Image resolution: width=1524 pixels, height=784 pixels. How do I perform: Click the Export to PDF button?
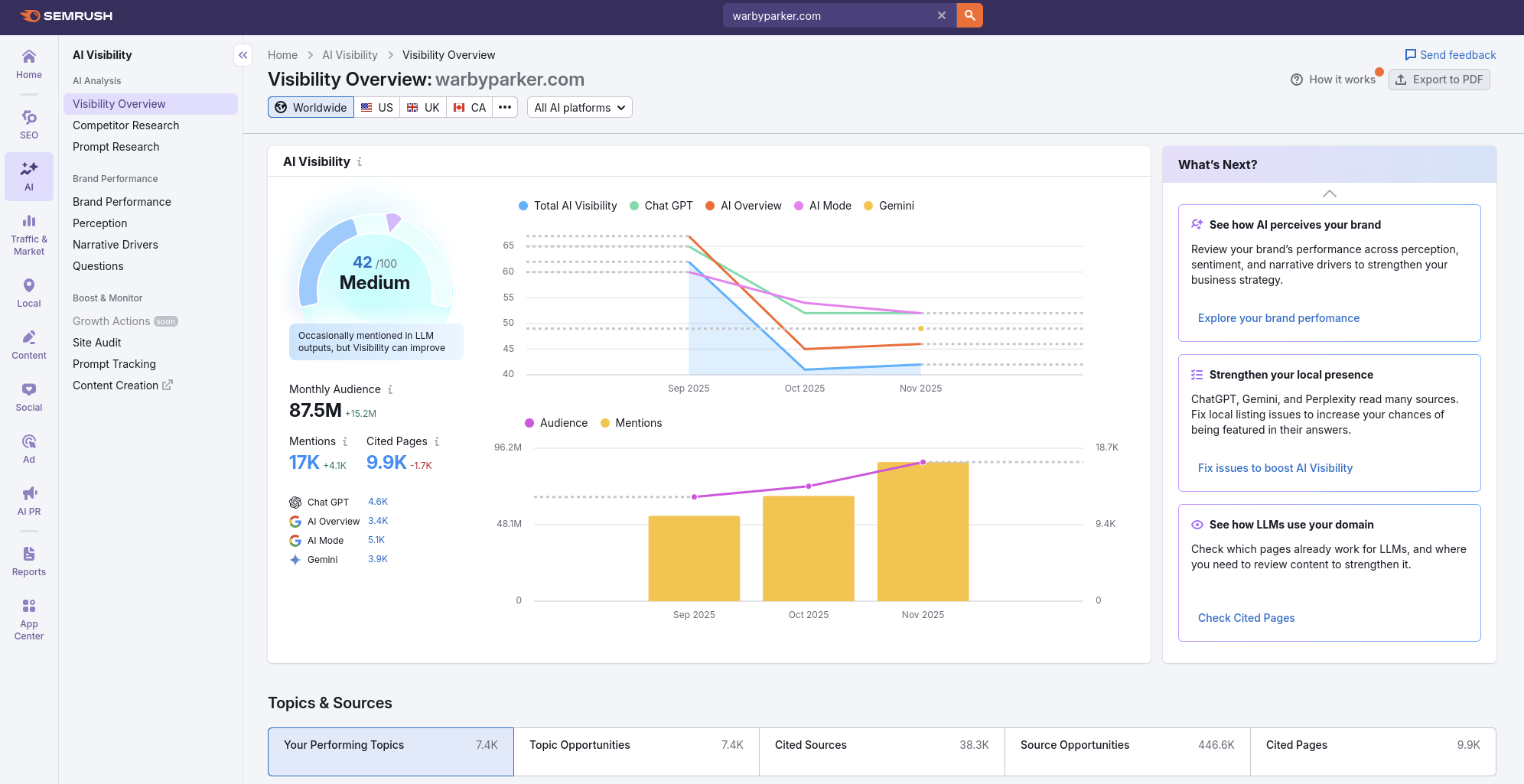point(1439,80)
